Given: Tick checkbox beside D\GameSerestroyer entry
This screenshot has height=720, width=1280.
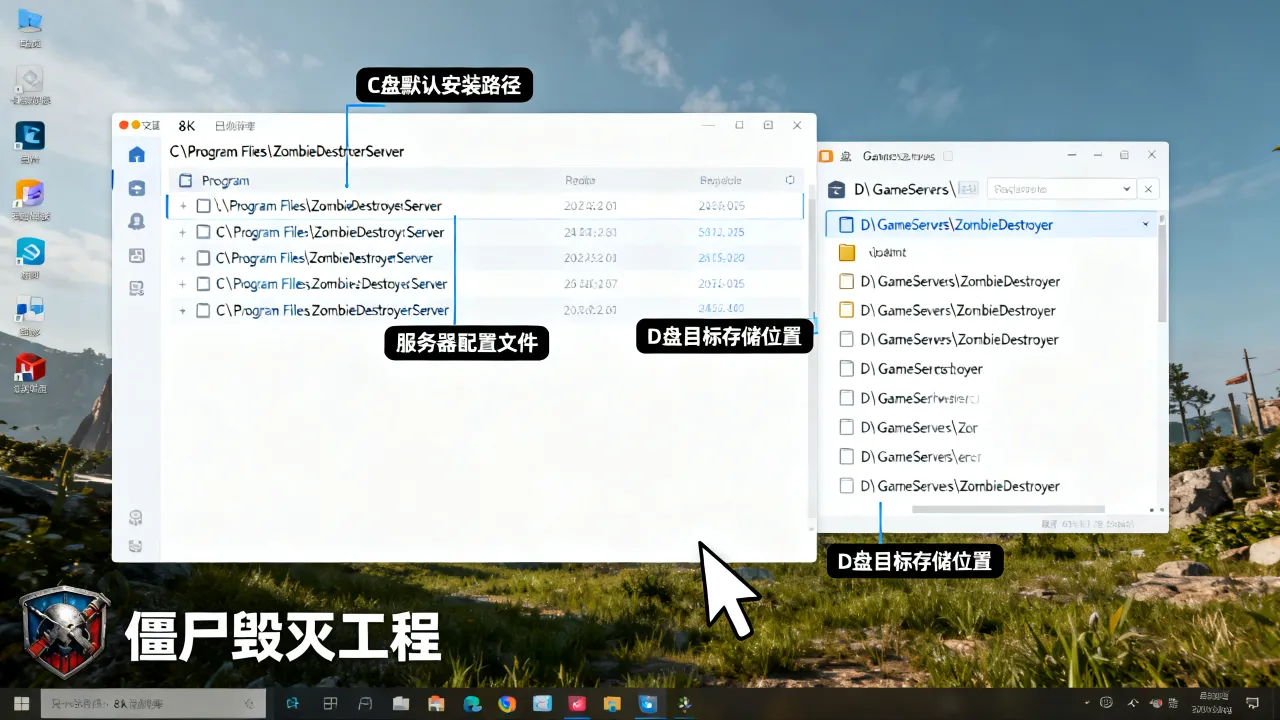Looking at the screenshot, I should (847, 368).
